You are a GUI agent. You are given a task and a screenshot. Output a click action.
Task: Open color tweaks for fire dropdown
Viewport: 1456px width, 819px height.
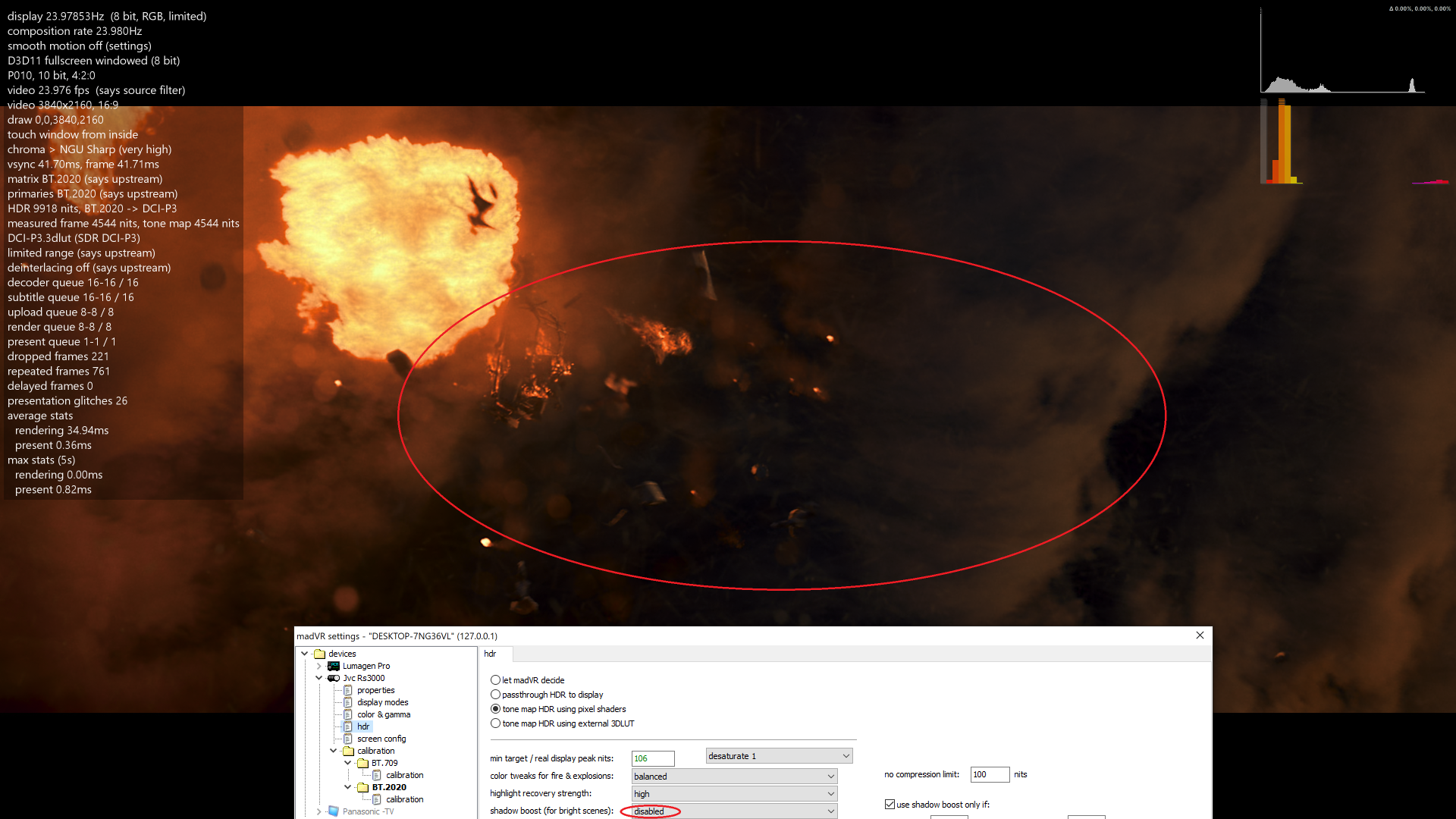tap(734, 777)
